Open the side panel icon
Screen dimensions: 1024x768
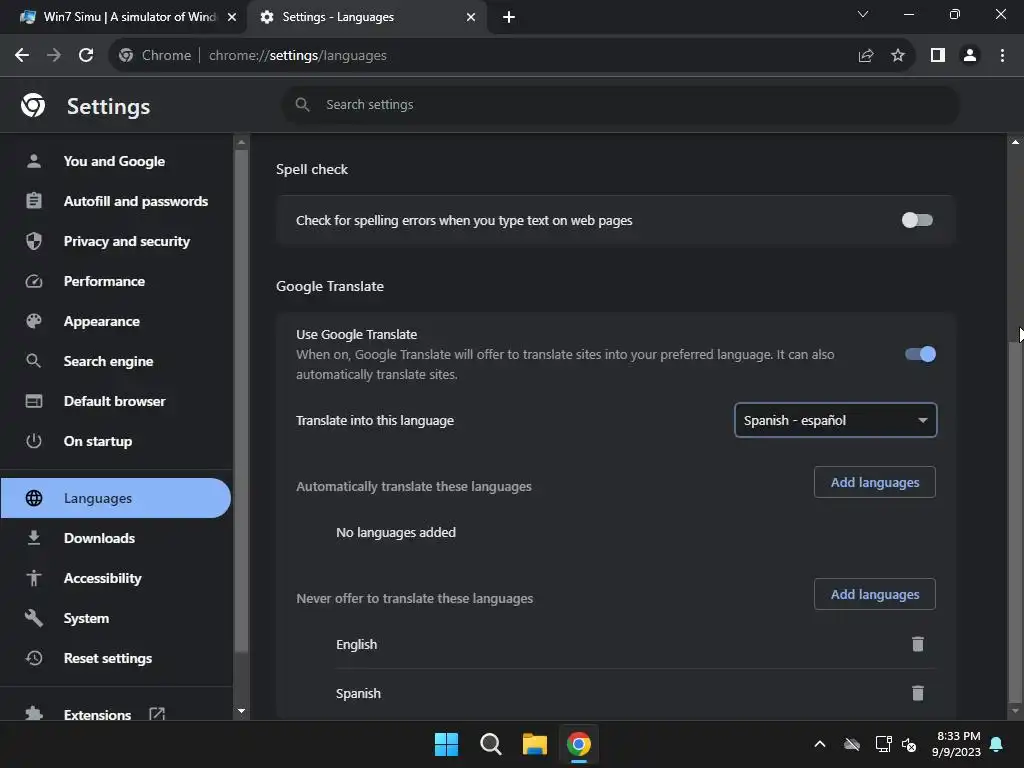coord(938,56)
